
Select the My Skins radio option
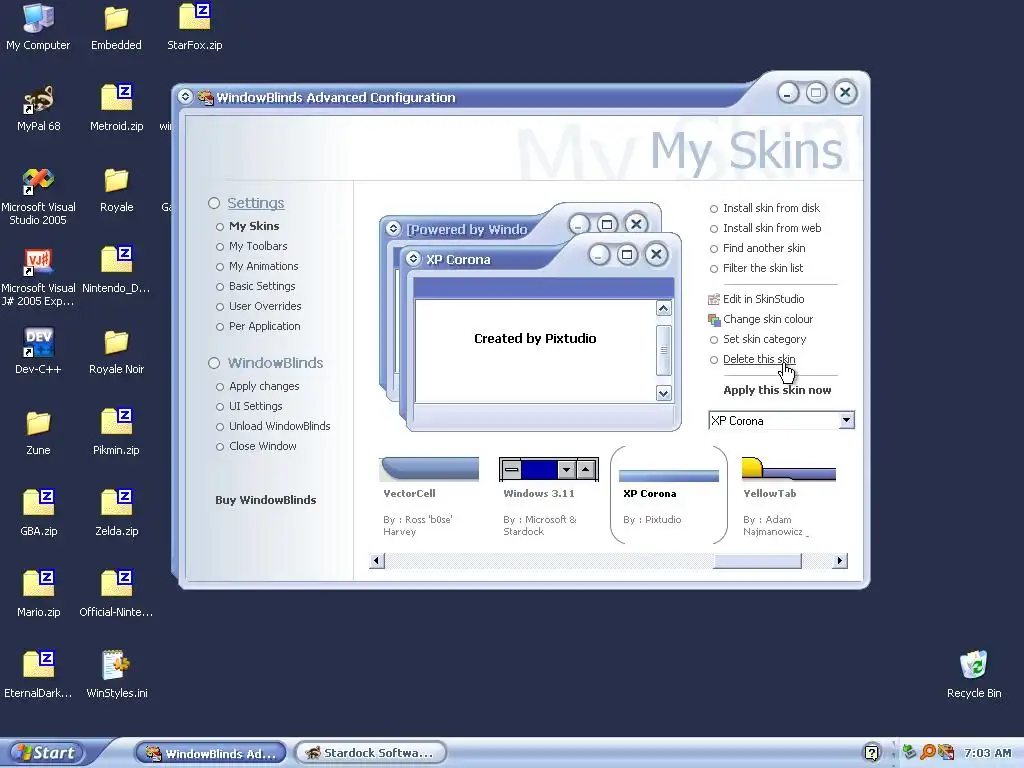(x=220, y=227)
